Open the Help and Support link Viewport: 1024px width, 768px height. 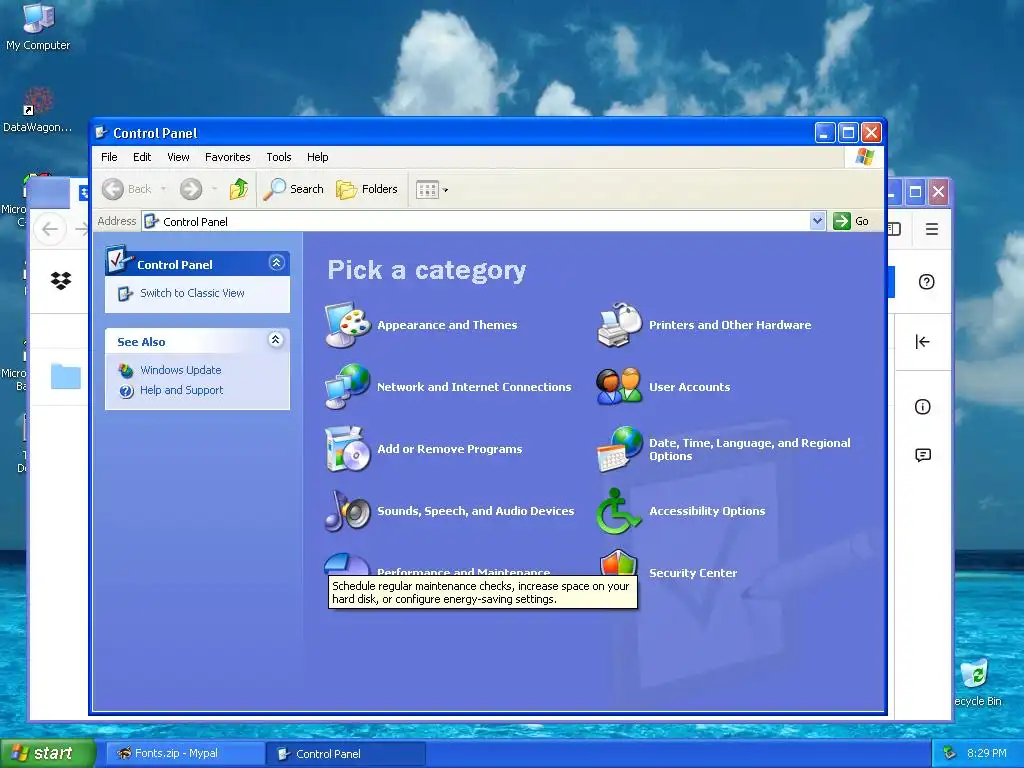[x=182, y=390]
